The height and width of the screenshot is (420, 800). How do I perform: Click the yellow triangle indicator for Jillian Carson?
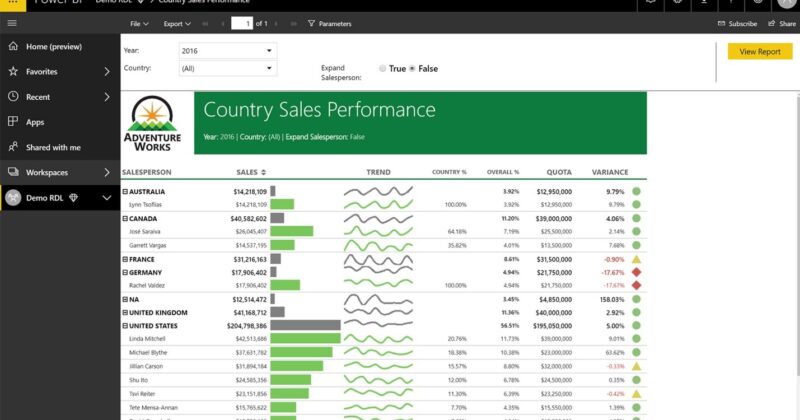click(x=636, y=366)
